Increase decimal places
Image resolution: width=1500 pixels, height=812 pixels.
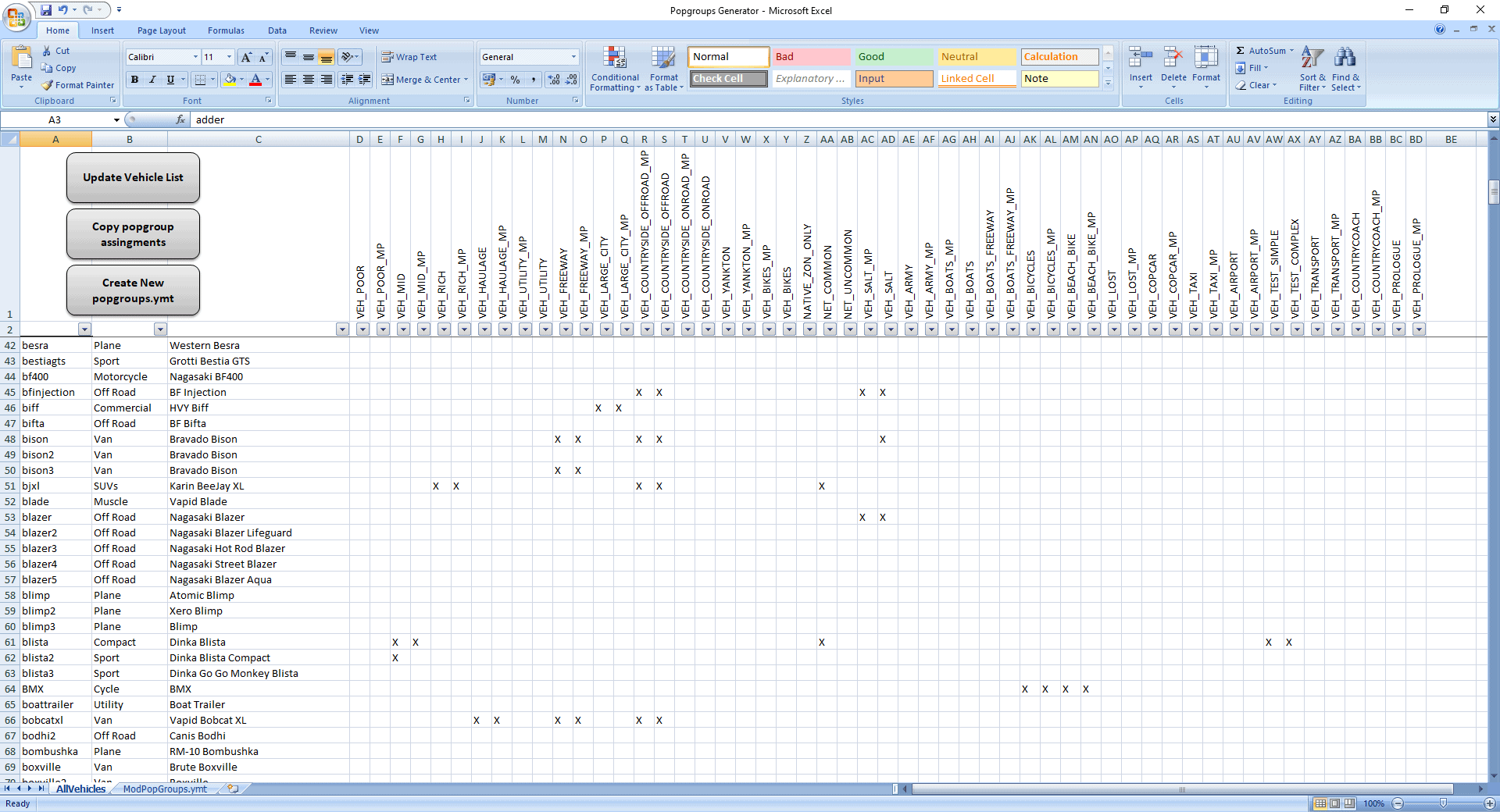point(554,80)
